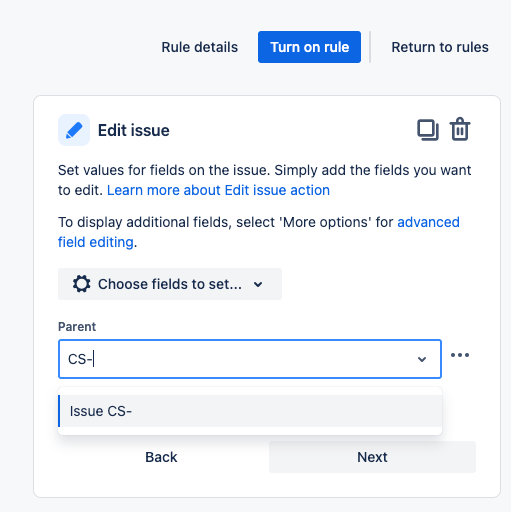Click the Edit issue heading text

pyautogui.click(x=134, y=130)
